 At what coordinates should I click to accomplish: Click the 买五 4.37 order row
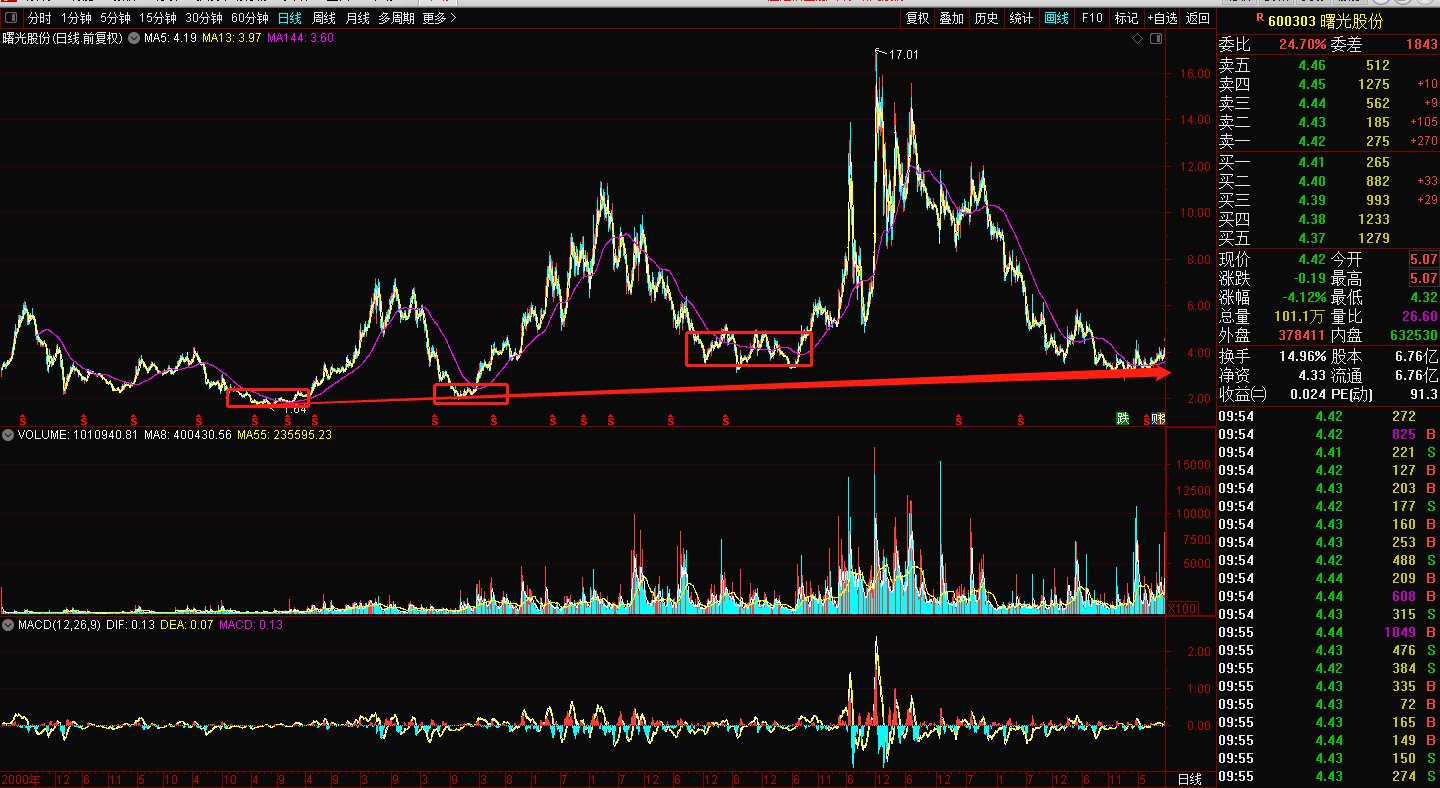(x=1327, y=238)
